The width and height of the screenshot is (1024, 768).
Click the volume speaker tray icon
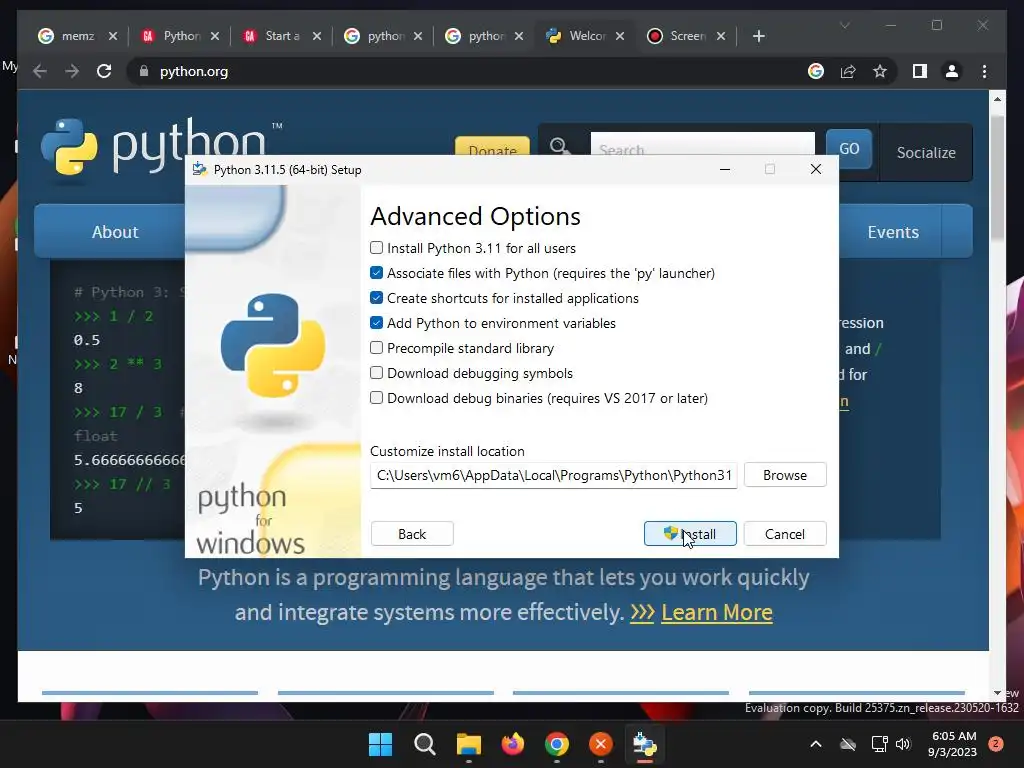pyautogui.click(x=903, y=744)
